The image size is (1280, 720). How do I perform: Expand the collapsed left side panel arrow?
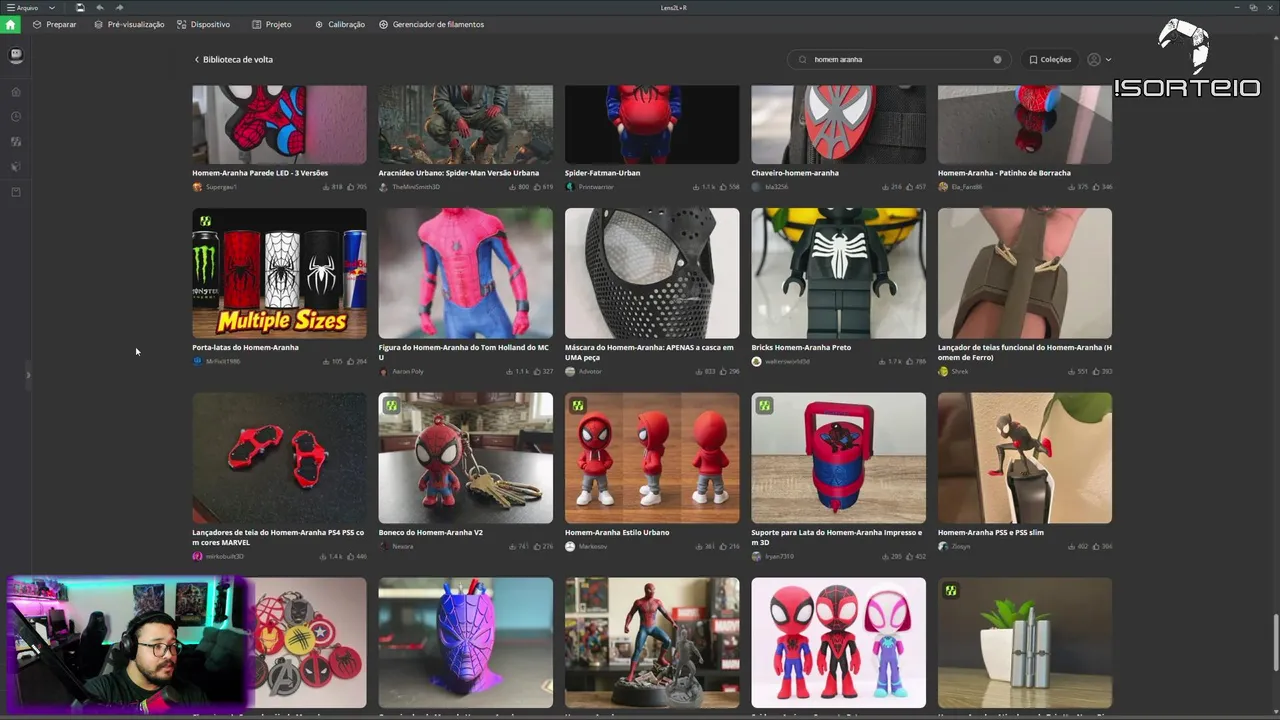[x=28, y=375]
